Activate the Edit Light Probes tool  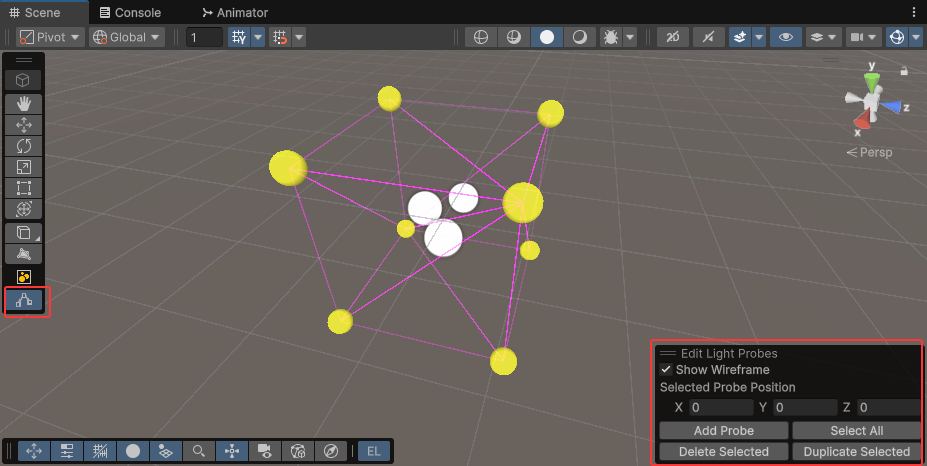24,300
